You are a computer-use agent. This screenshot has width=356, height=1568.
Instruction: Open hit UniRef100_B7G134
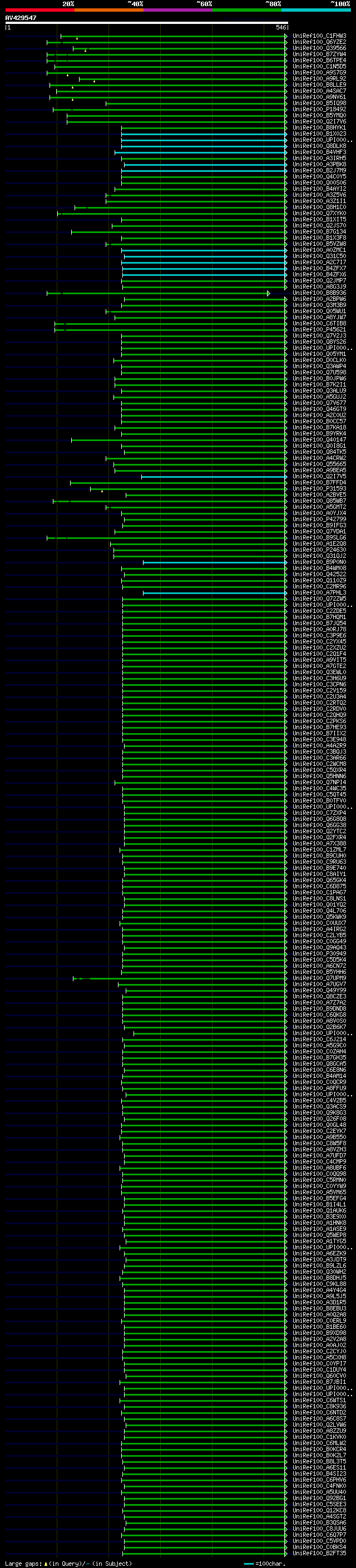coord(319,231)
